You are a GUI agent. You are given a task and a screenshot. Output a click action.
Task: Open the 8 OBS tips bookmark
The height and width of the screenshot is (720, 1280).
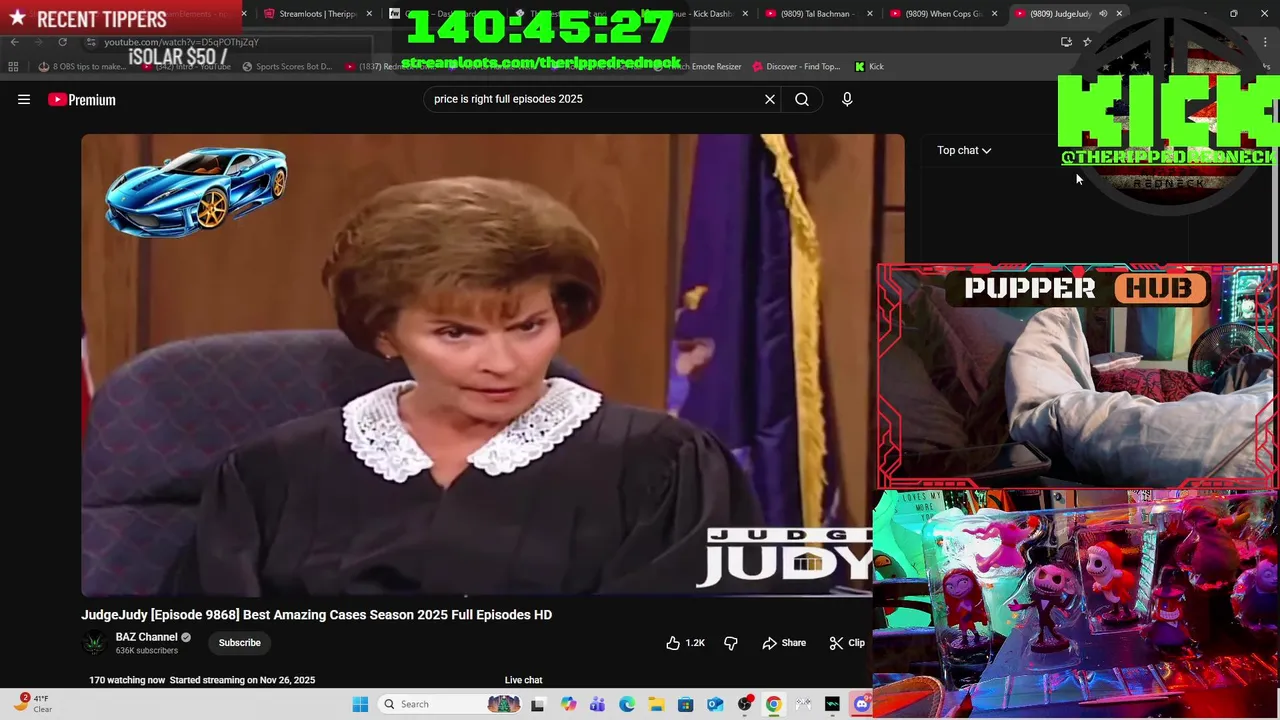click(x=83, y=66)
